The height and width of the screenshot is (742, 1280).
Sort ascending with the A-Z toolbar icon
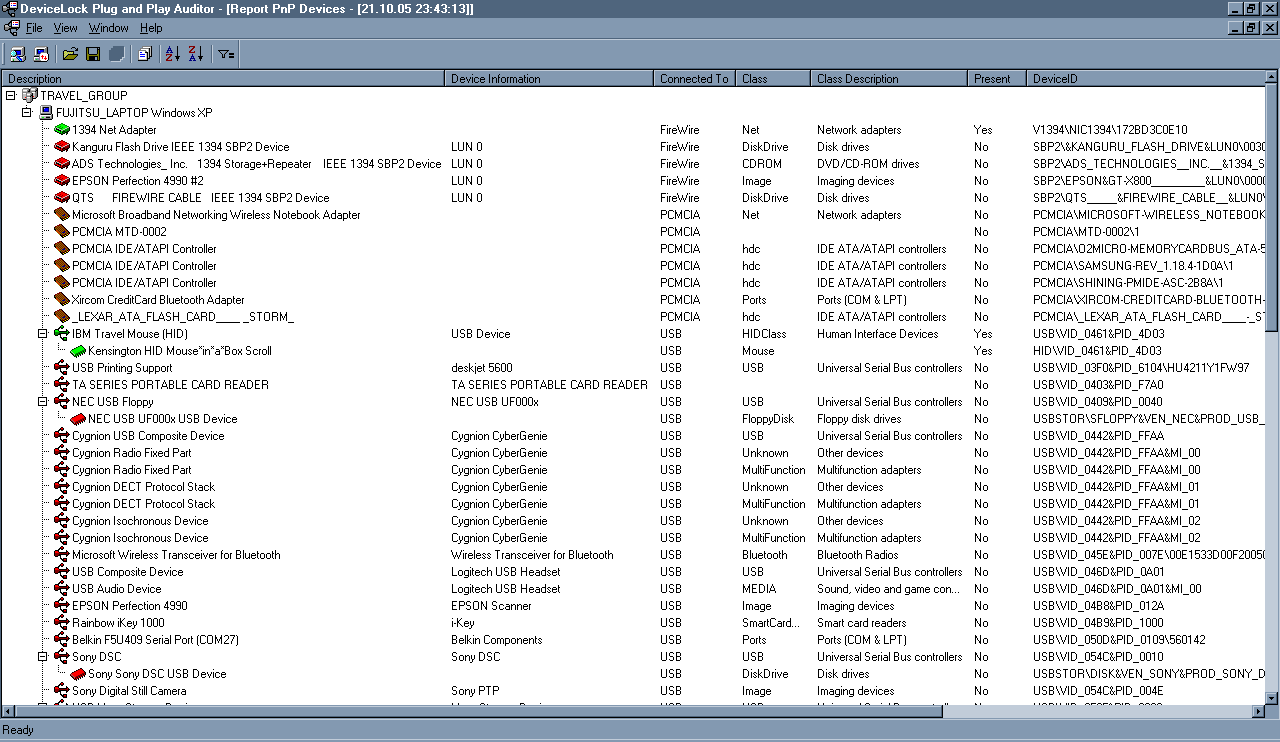coord(172,54)
